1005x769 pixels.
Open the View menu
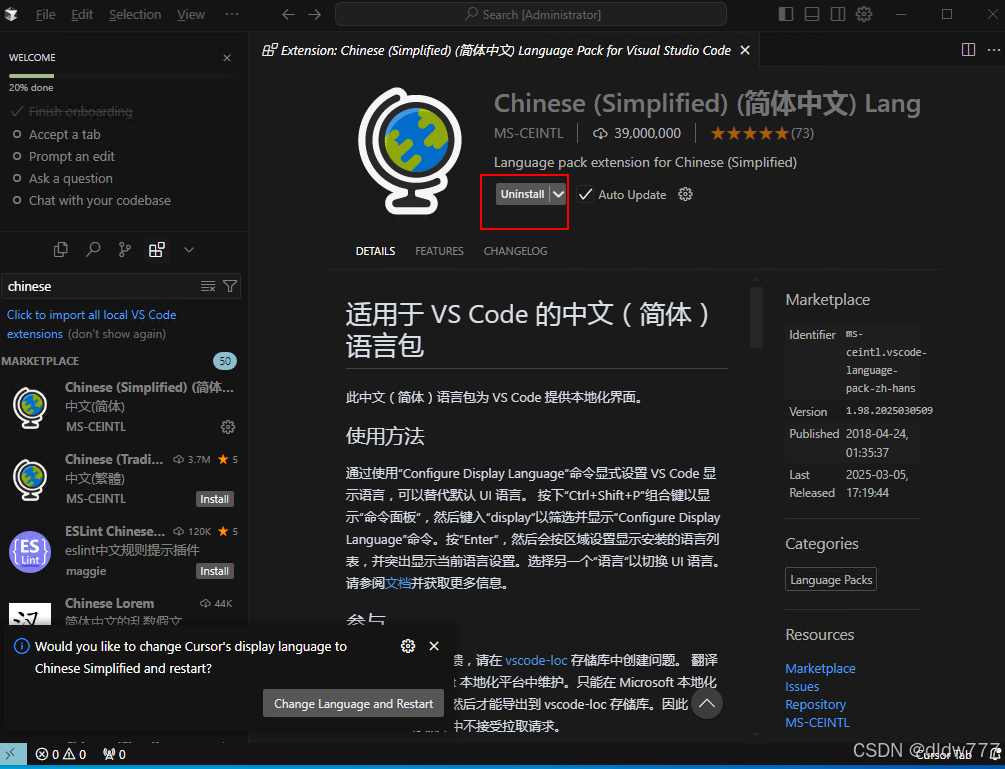point(191,14)
